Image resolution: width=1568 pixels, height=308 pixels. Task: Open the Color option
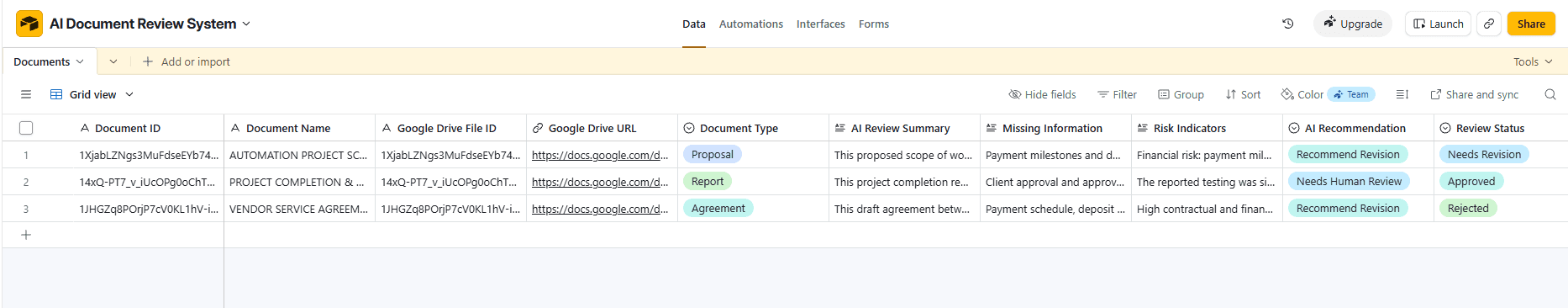[1302, 94]
